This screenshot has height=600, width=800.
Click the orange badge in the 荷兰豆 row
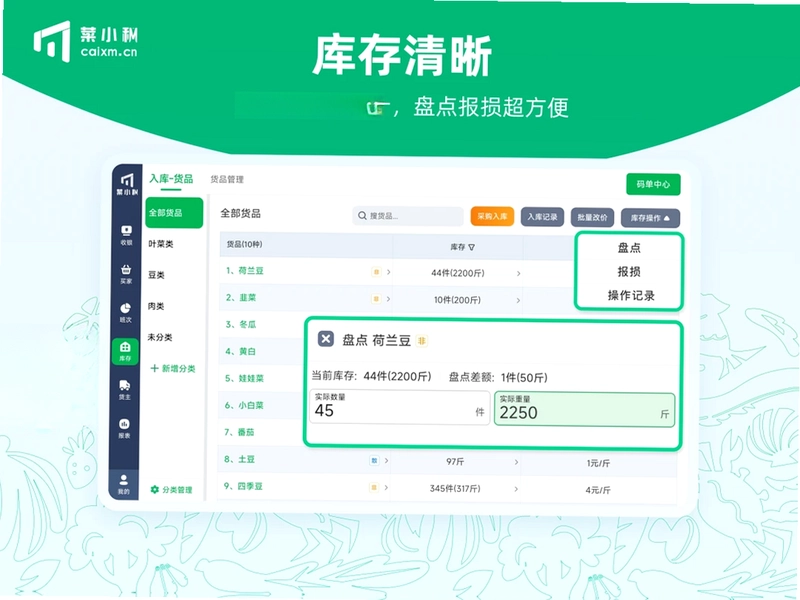376,272
